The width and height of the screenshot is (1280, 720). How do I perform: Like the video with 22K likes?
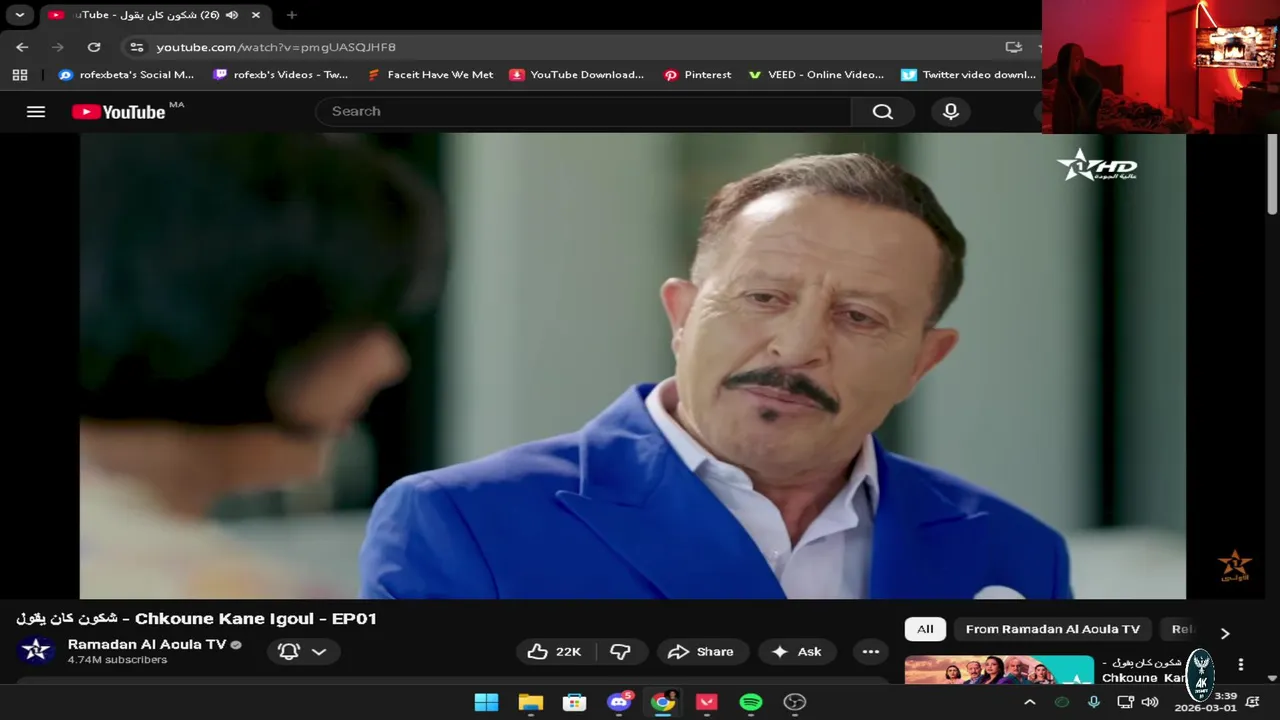pos(555,652)
